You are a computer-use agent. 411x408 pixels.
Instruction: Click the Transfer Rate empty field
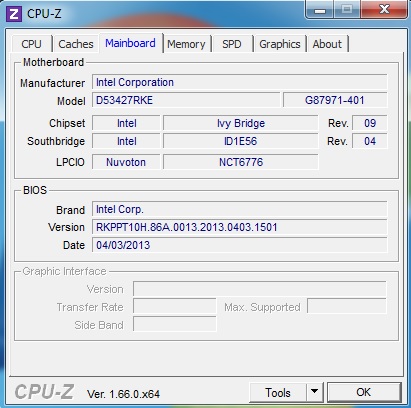click(x=175, y=306)
